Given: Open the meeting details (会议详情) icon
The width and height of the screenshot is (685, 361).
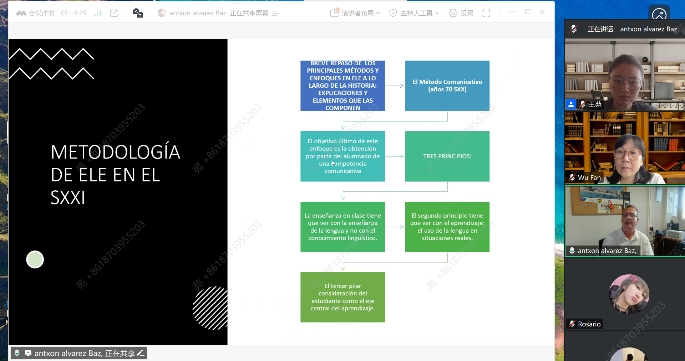Looking at the screenshot, I should [x=21, y=13].
